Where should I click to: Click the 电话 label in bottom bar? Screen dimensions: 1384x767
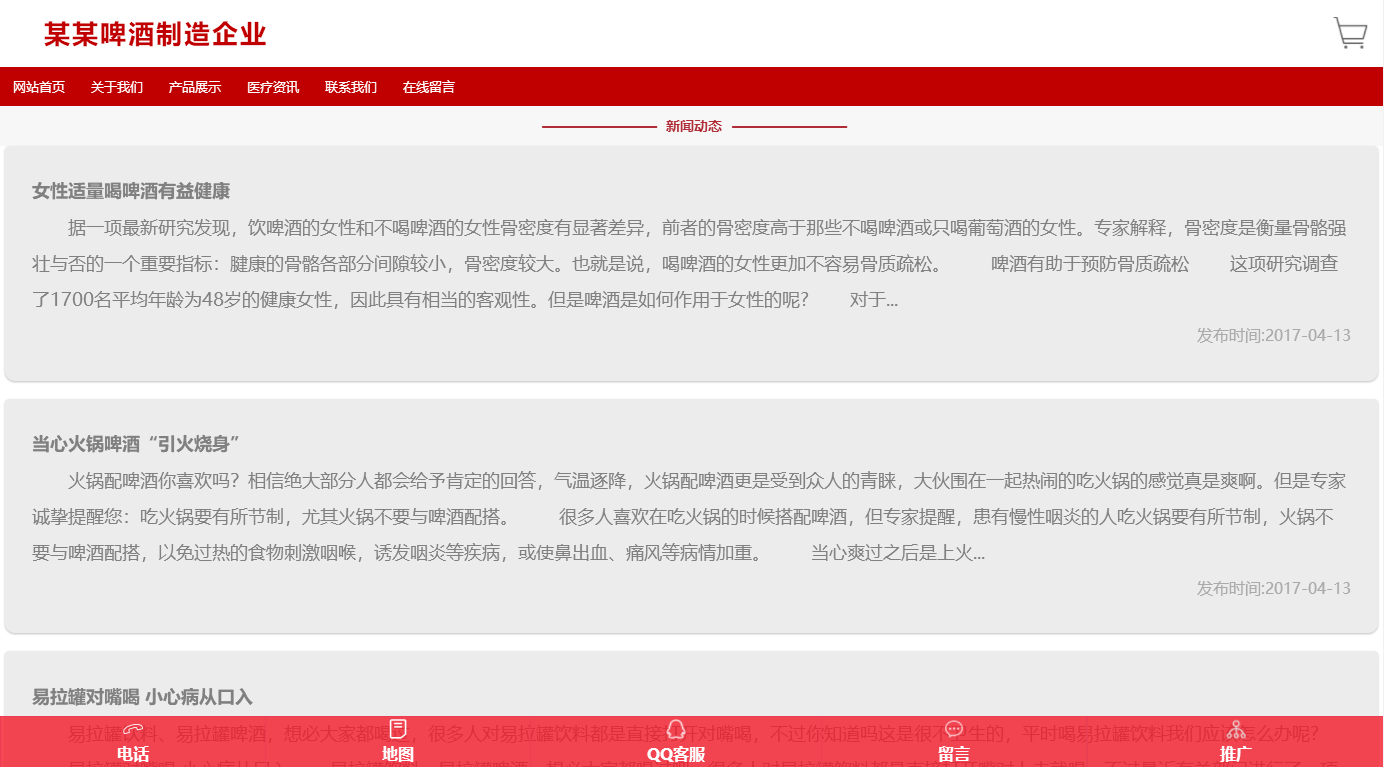(133, 754)
